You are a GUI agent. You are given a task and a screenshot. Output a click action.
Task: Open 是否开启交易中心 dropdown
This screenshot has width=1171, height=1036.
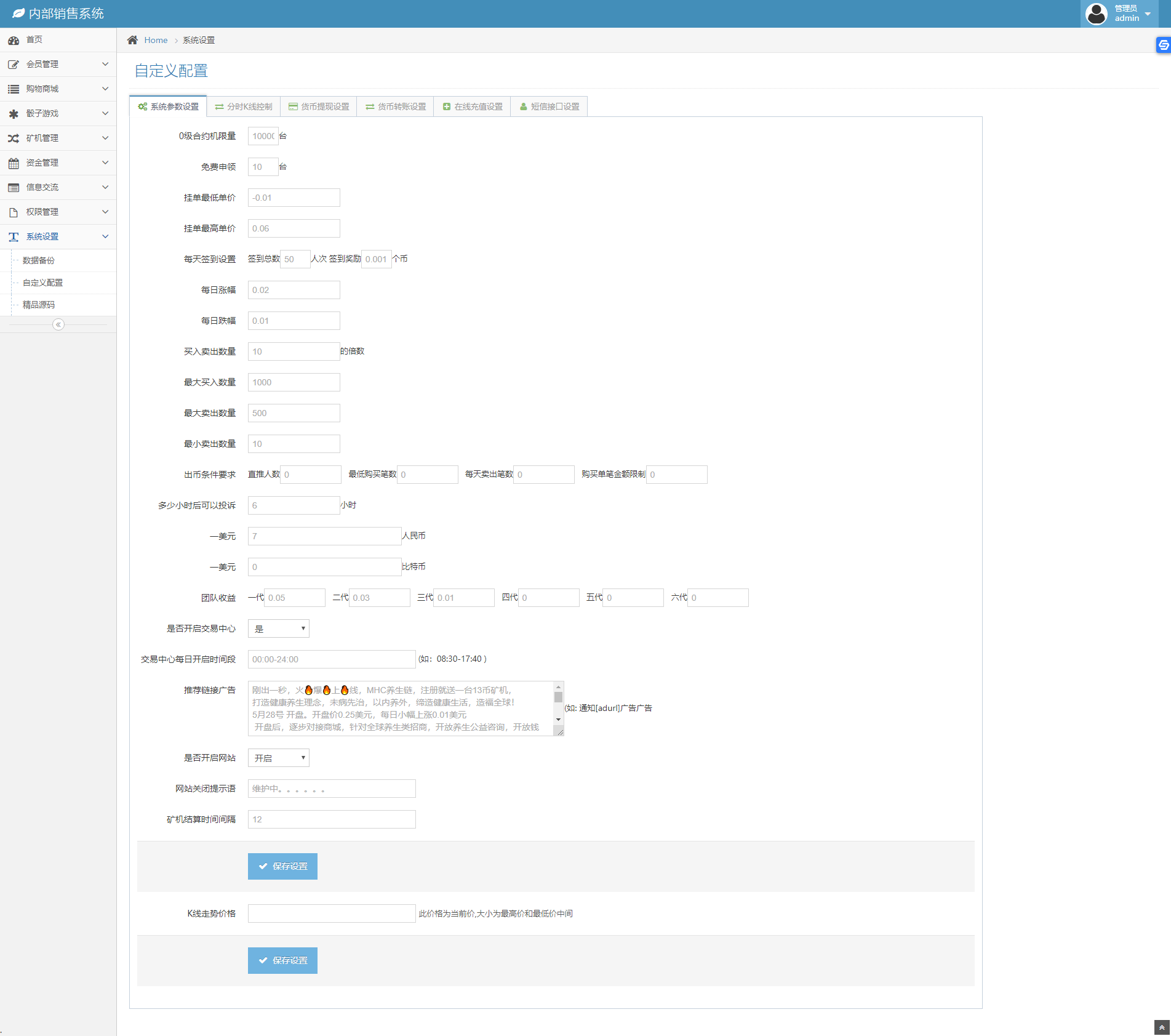pyautogui.click(x=279, y=628)
